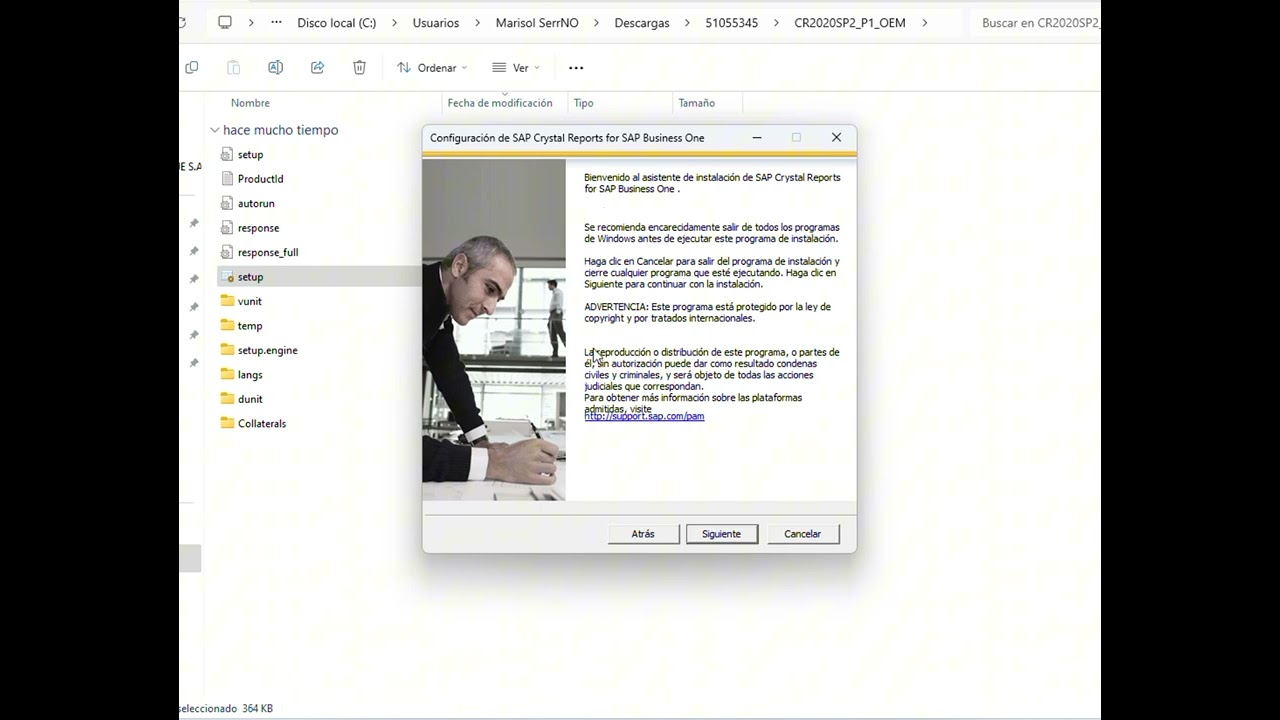Image resolution: width=1280 pixels, height=720 pixels.
Task: Go to Usuarios breadcrumb
Action: (x=435, y=22)
